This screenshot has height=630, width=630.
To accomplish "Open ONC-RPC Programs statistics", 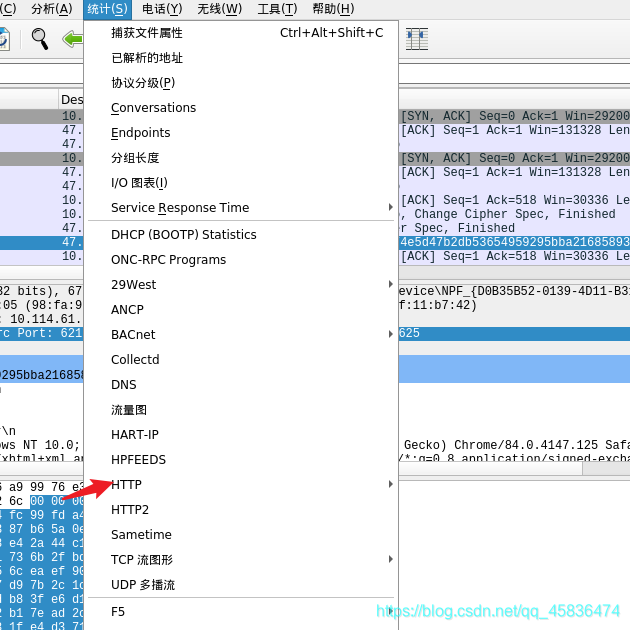I will click(241, 260).
